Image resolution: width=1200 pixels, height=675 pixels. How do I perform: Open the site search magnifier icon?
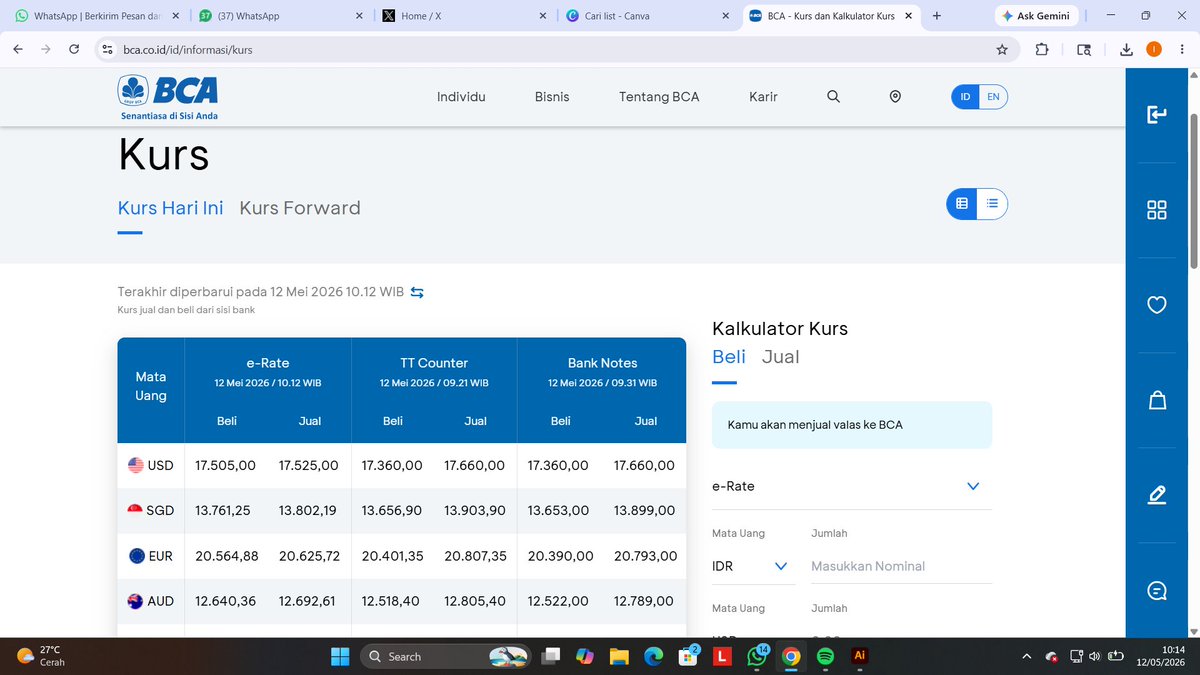pyautogui.click(x=834, y=97)
